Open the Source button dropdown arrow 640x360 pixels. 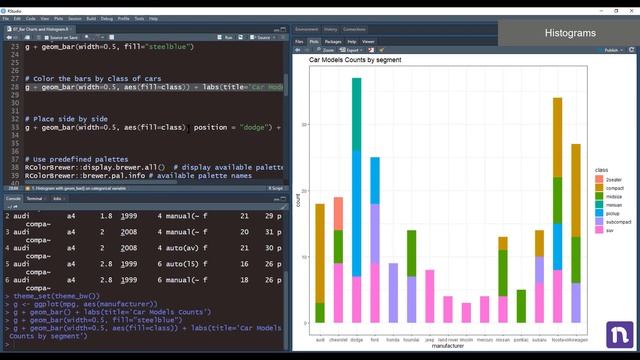pyautogui.click(x=274, y=38)
